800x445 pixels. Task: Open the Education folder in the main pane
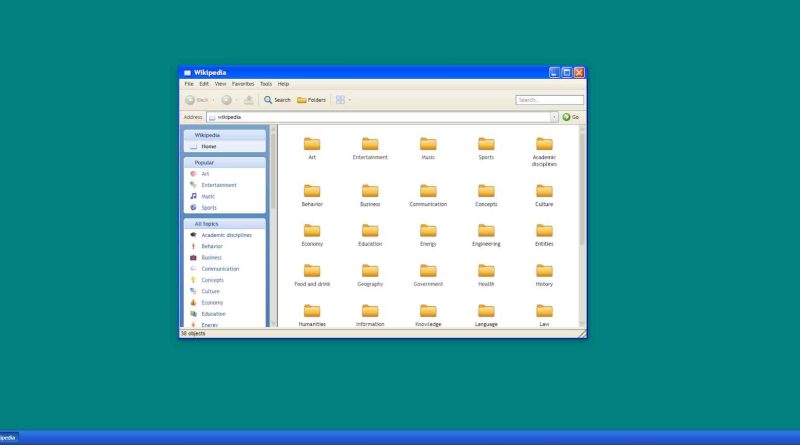(x=370, y=235)
